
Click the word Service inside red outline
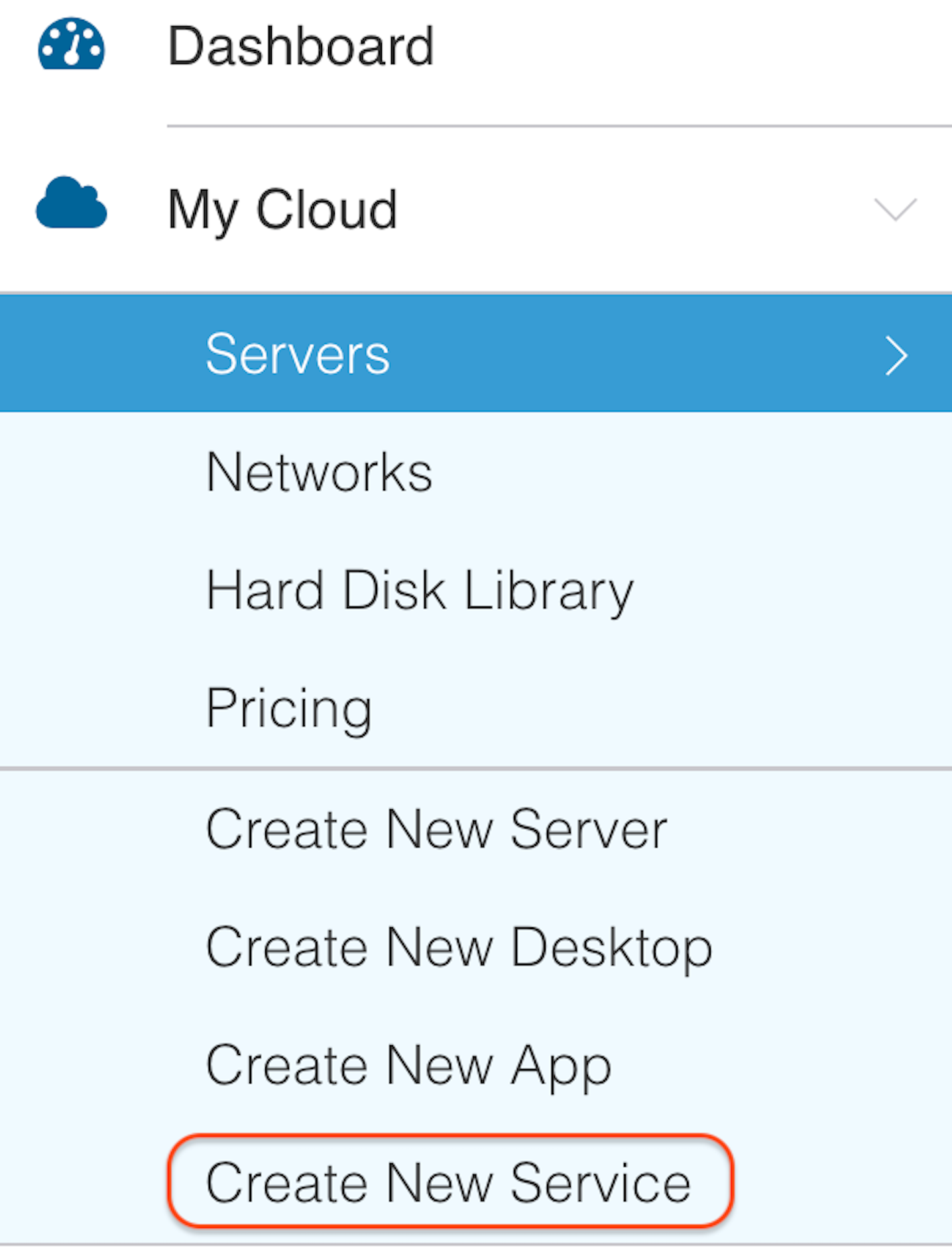coord(601,1183)
